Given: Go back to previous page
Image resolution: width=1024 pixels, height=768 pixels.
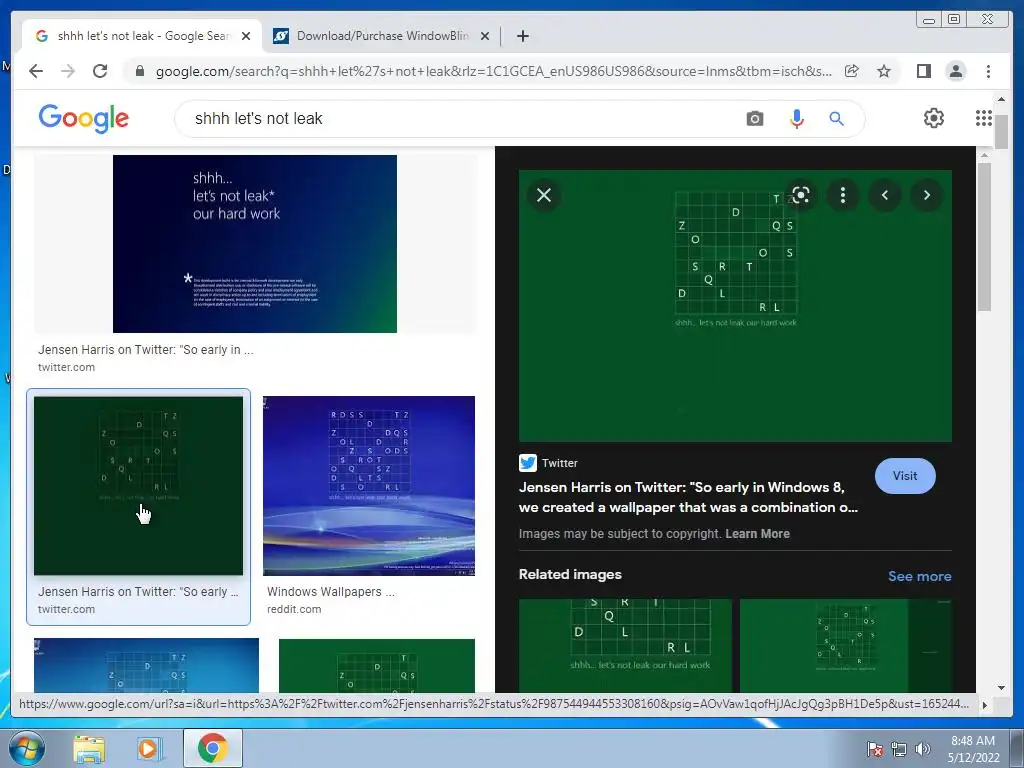Looking at the screenshot, I should click(x=36, y=71).
